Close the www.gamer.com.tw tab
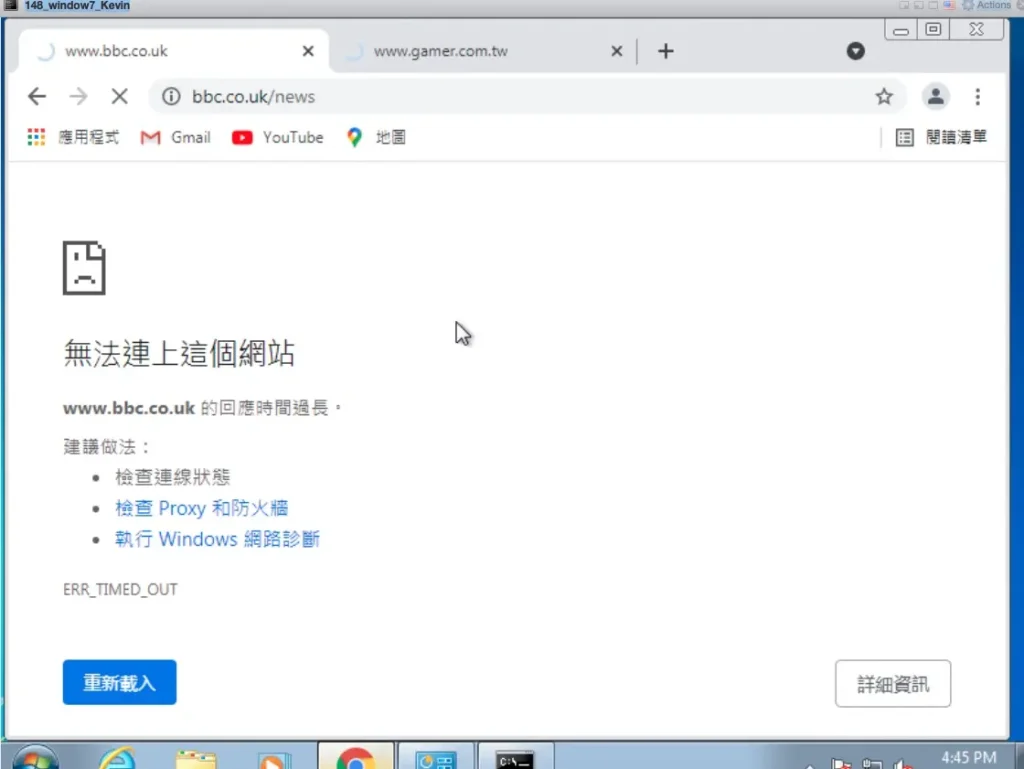The width and height of the screenshot is (1024, 769). [x=617, y=51]
